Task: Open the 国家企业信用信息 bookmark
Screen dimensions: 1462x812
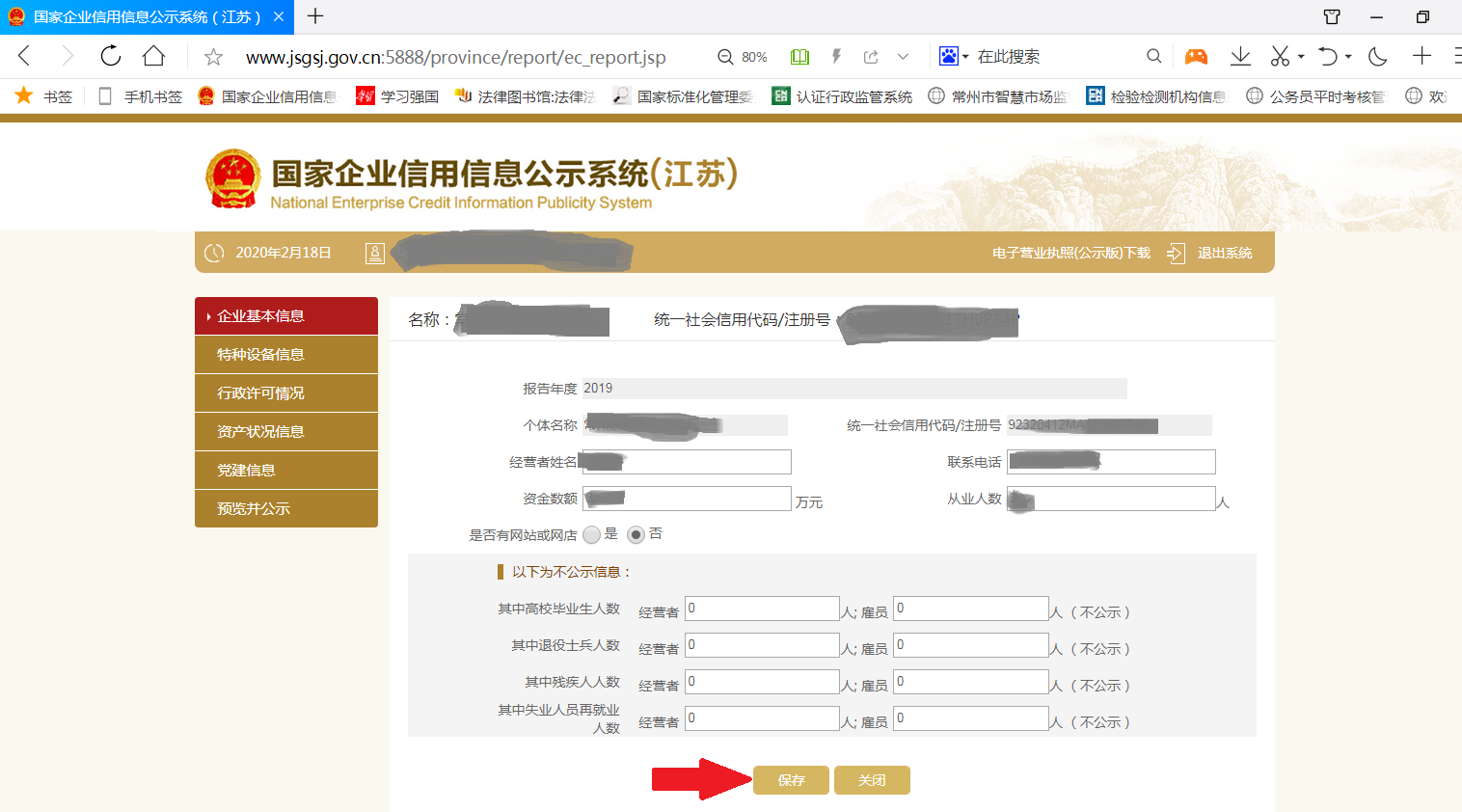Action: click(x=267, y=95)
